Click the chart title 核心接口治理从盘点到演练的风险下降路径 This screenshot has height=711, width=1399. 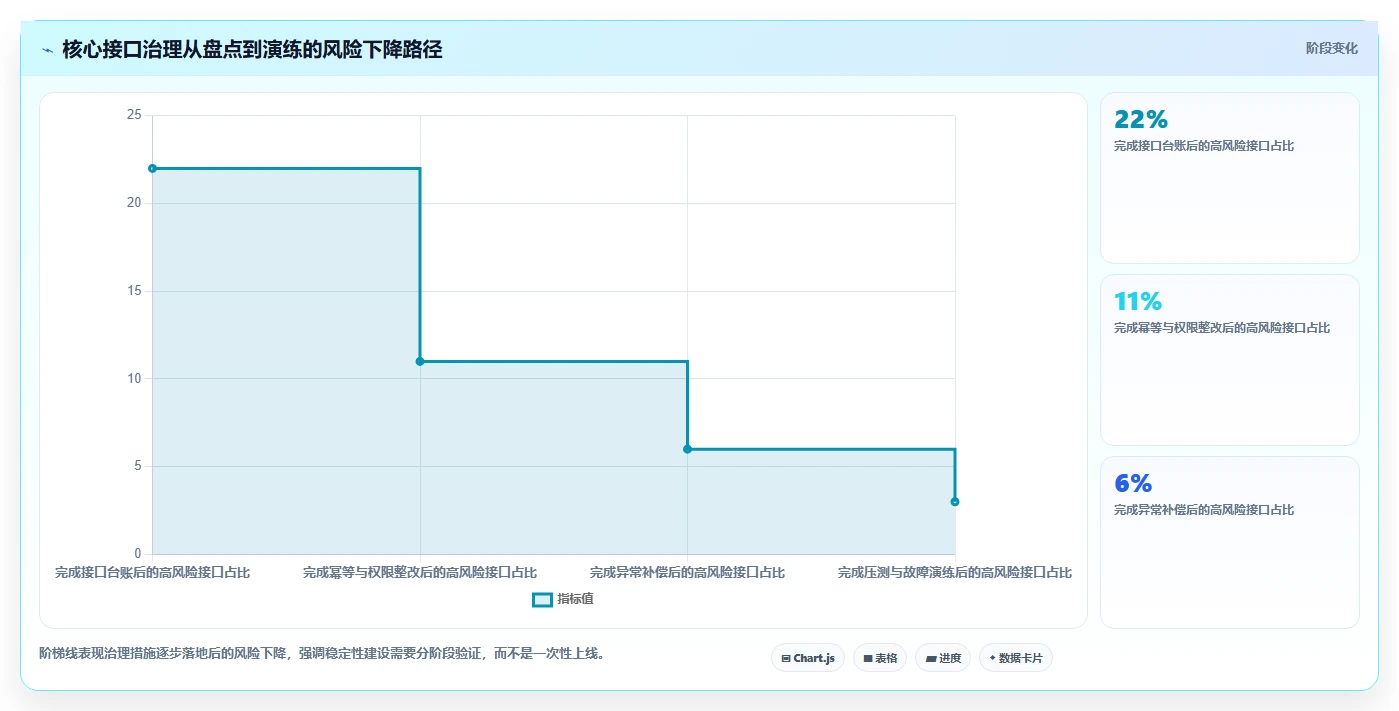tap(252, 49)
